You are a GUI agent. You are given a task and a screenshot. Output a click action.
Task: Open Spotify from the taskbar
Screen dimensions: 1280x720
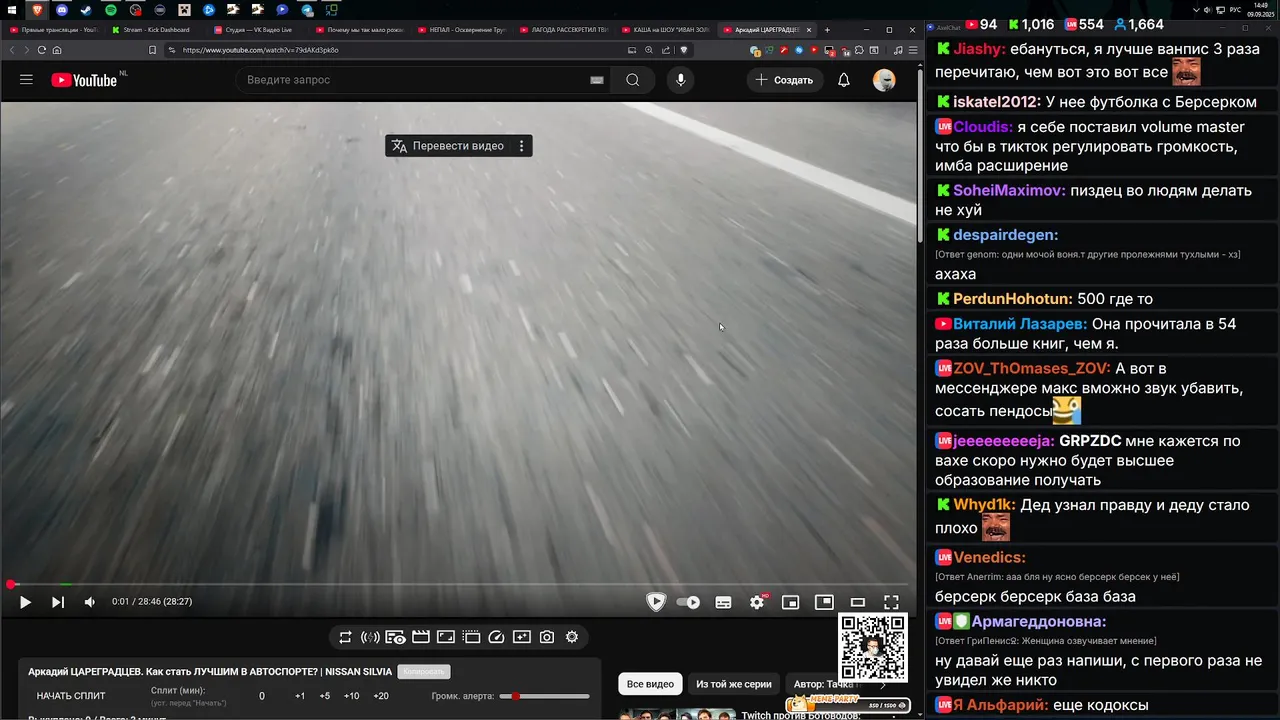pos(111,10)
